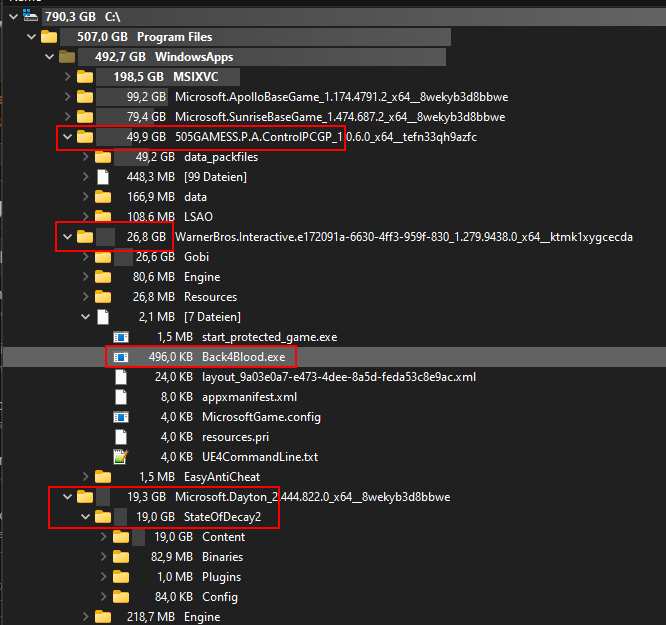Expand the Gobi folder
The height and width of the screenshot is (625, 666).
click(x=85, y=257)
